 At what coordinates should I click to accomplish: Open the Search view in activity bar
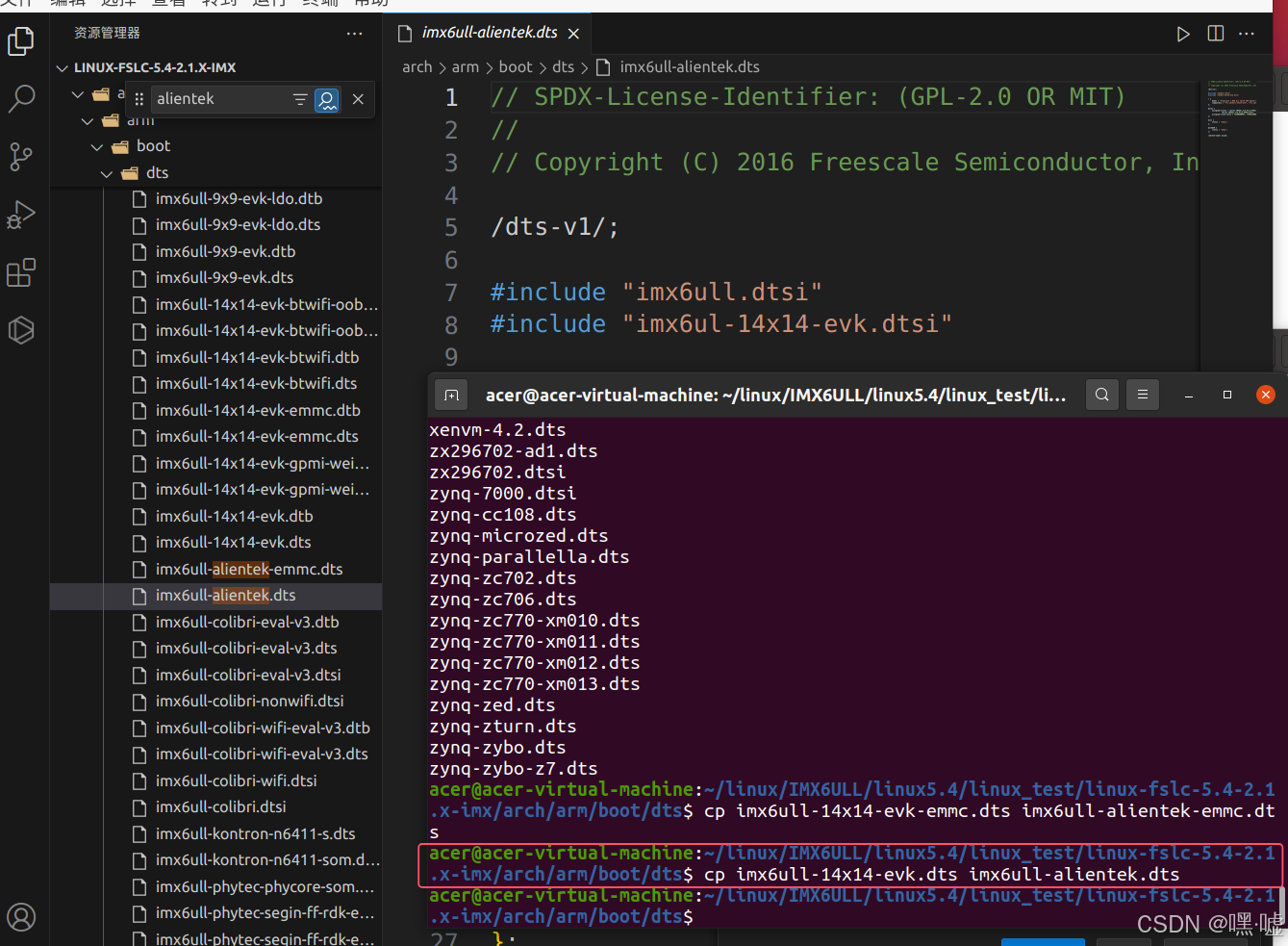pyautogui.click(x=21, y=99)
